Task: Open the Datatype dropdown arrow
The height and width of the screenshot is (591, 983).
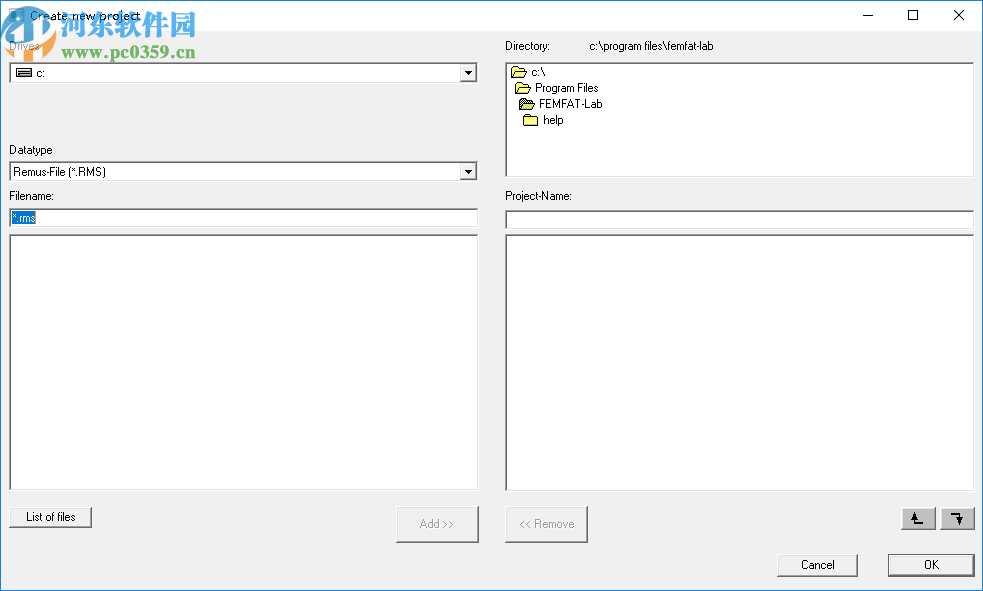Action: (x=468, y=171)
